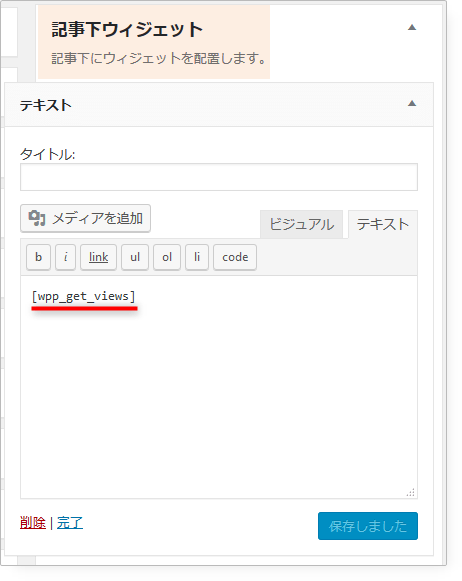Click メディアを追加 button

pyautogui.click(x=85, y=218)
